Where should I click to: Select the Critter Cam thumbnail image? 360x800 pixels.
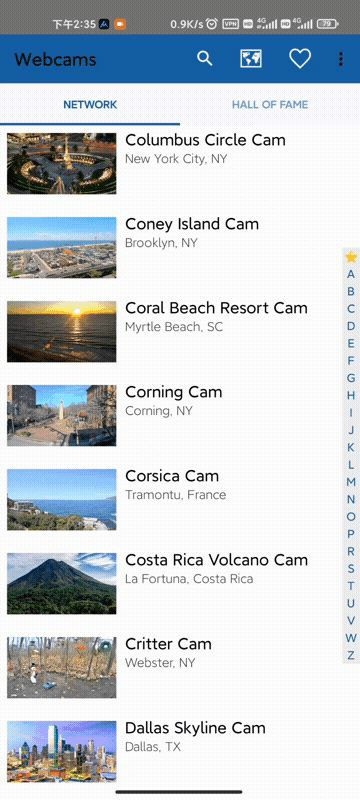[62, 667]
